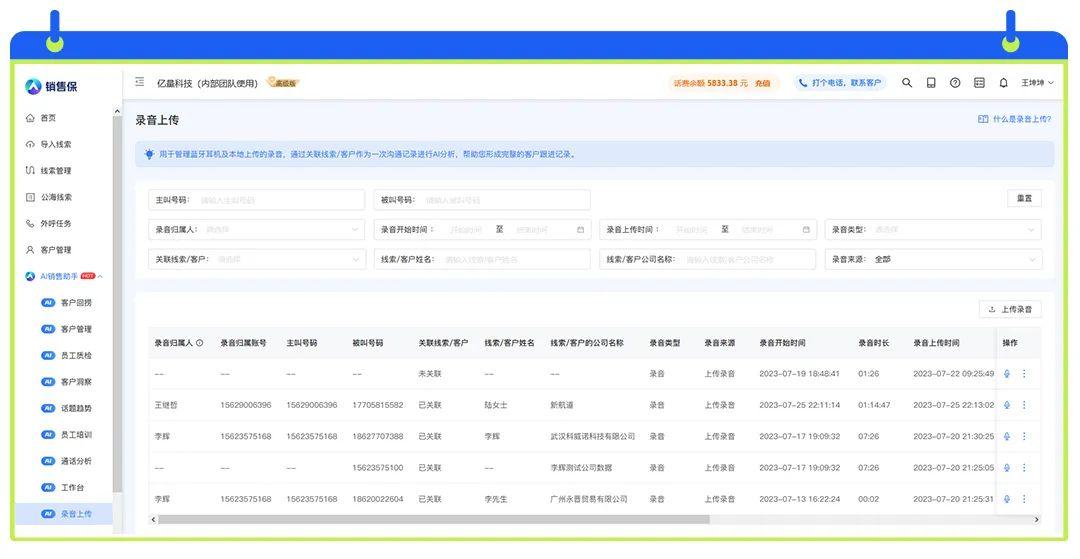This screenshot has width=1080, height=559.
Task: Click microphone icon in 武汉科威诺 row
Action: click(1007, 436)
